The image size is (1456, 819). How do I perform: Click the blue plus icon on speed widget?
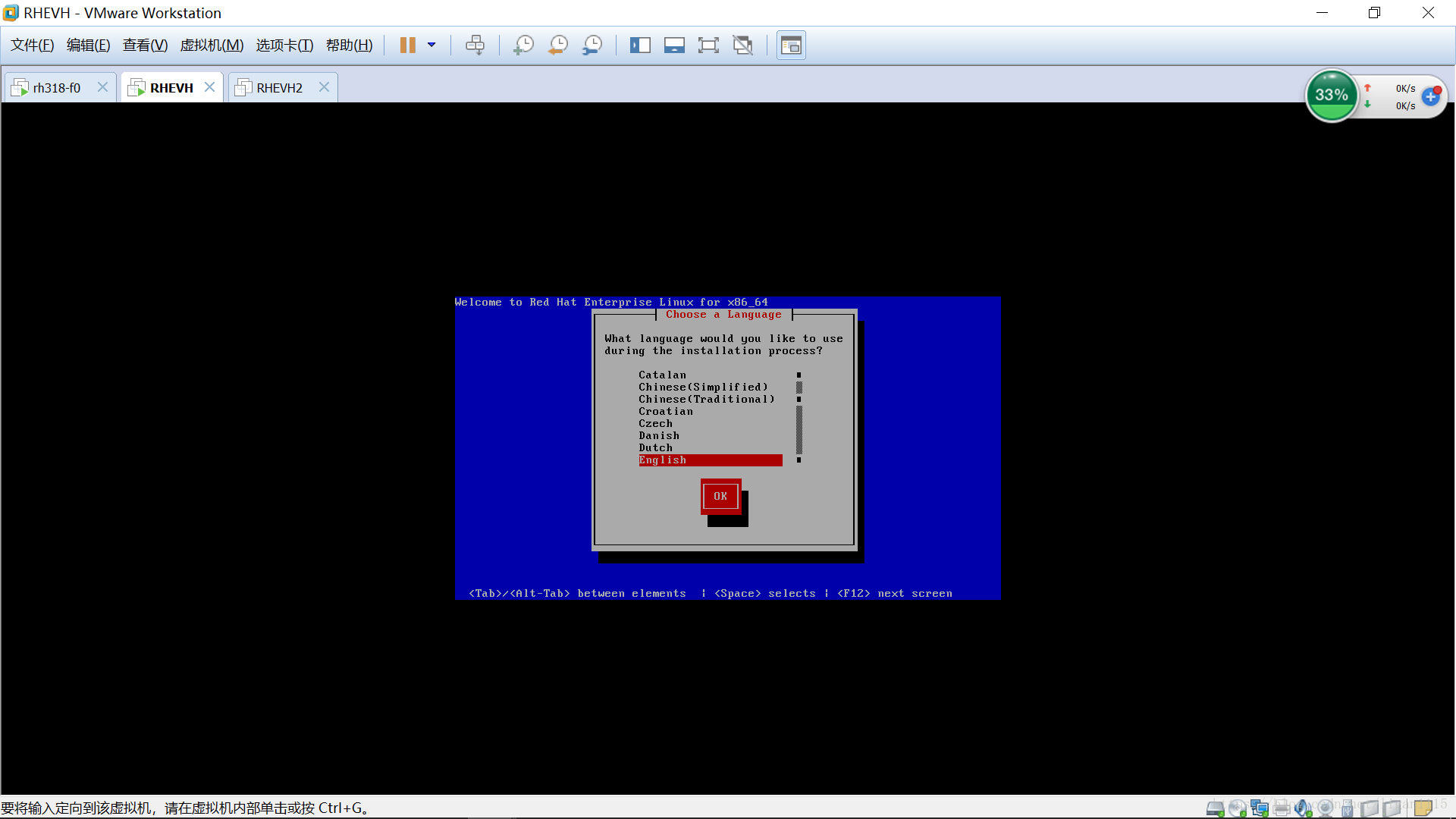(x=1431, y=96)
